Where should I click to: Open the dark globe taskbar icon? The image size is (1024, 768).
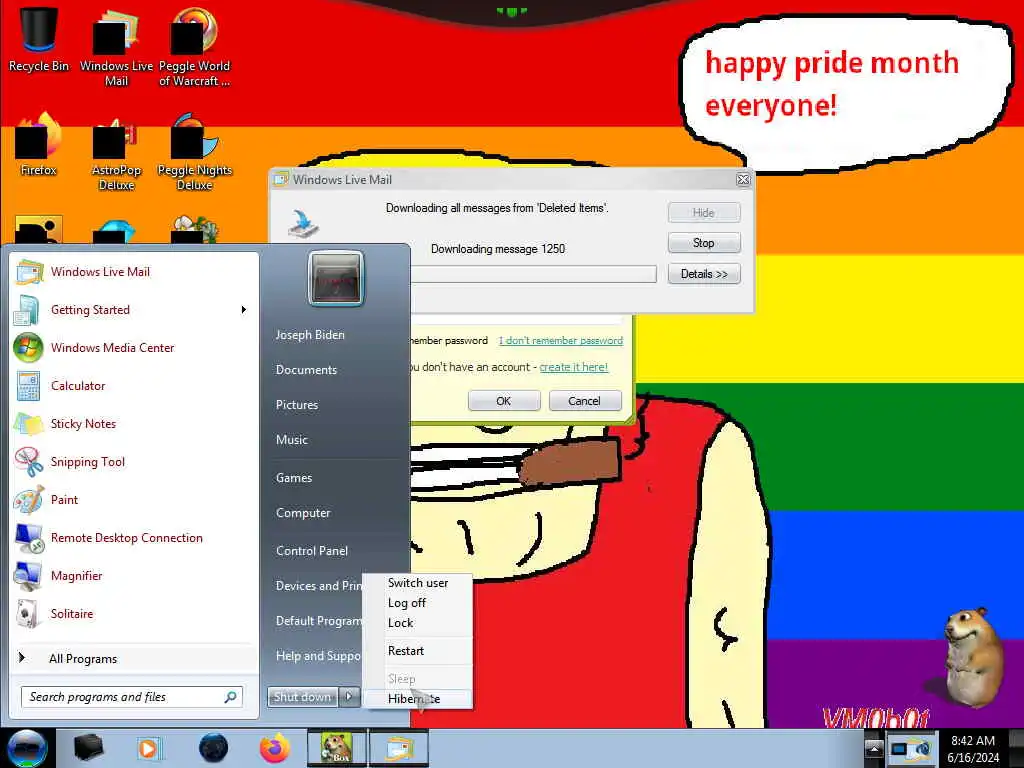(x=213, y=748)
